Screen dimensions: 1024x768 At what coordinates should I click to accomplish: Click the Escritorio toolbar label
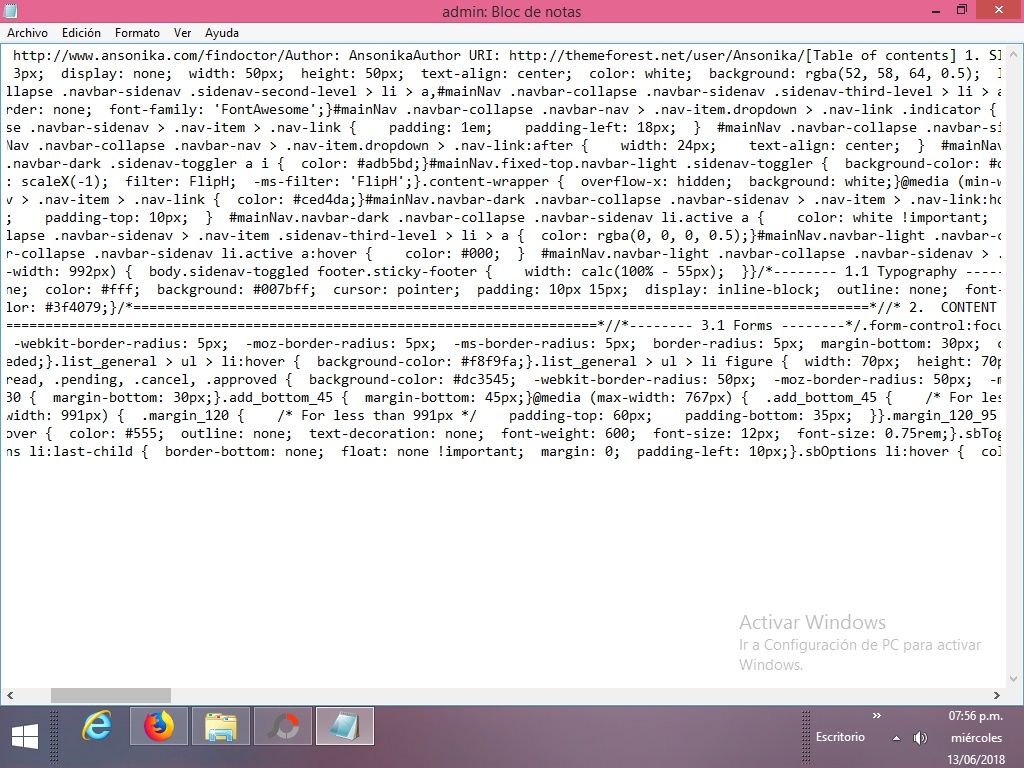pos(840,737)
